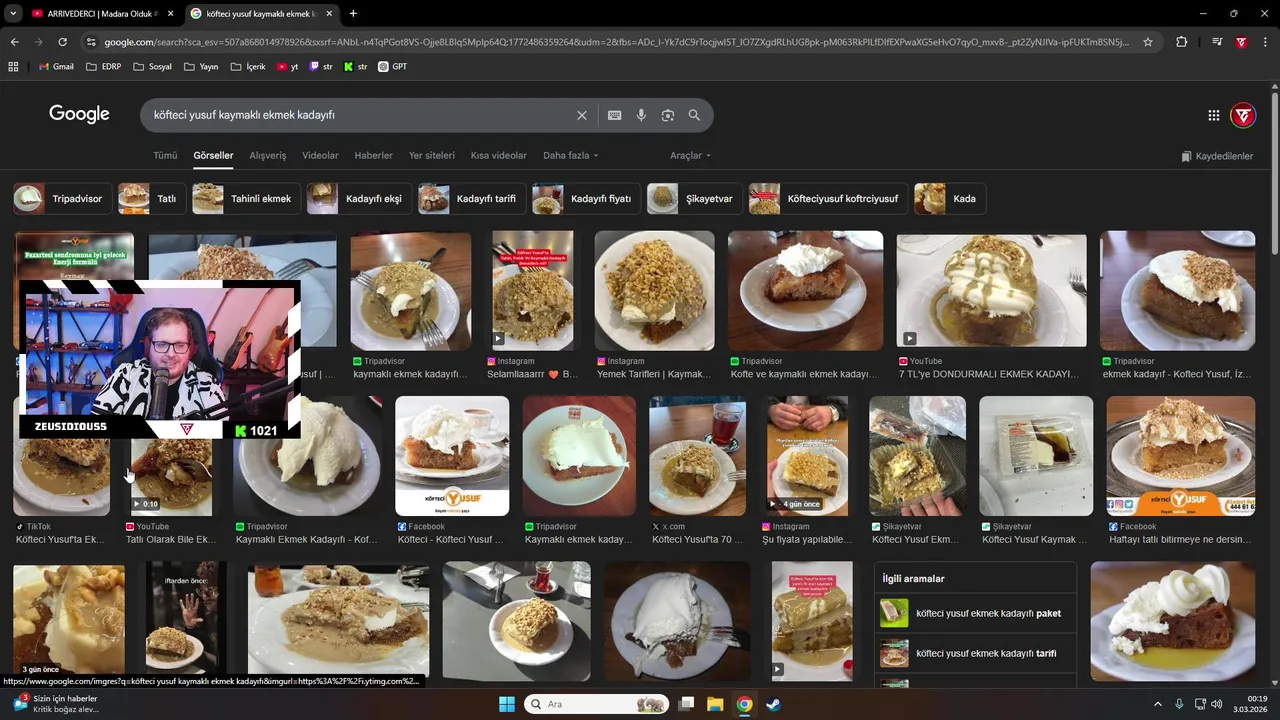Focus the Google search input field
The width and height of the screenshot is (1280, 720).
point(360,115)
